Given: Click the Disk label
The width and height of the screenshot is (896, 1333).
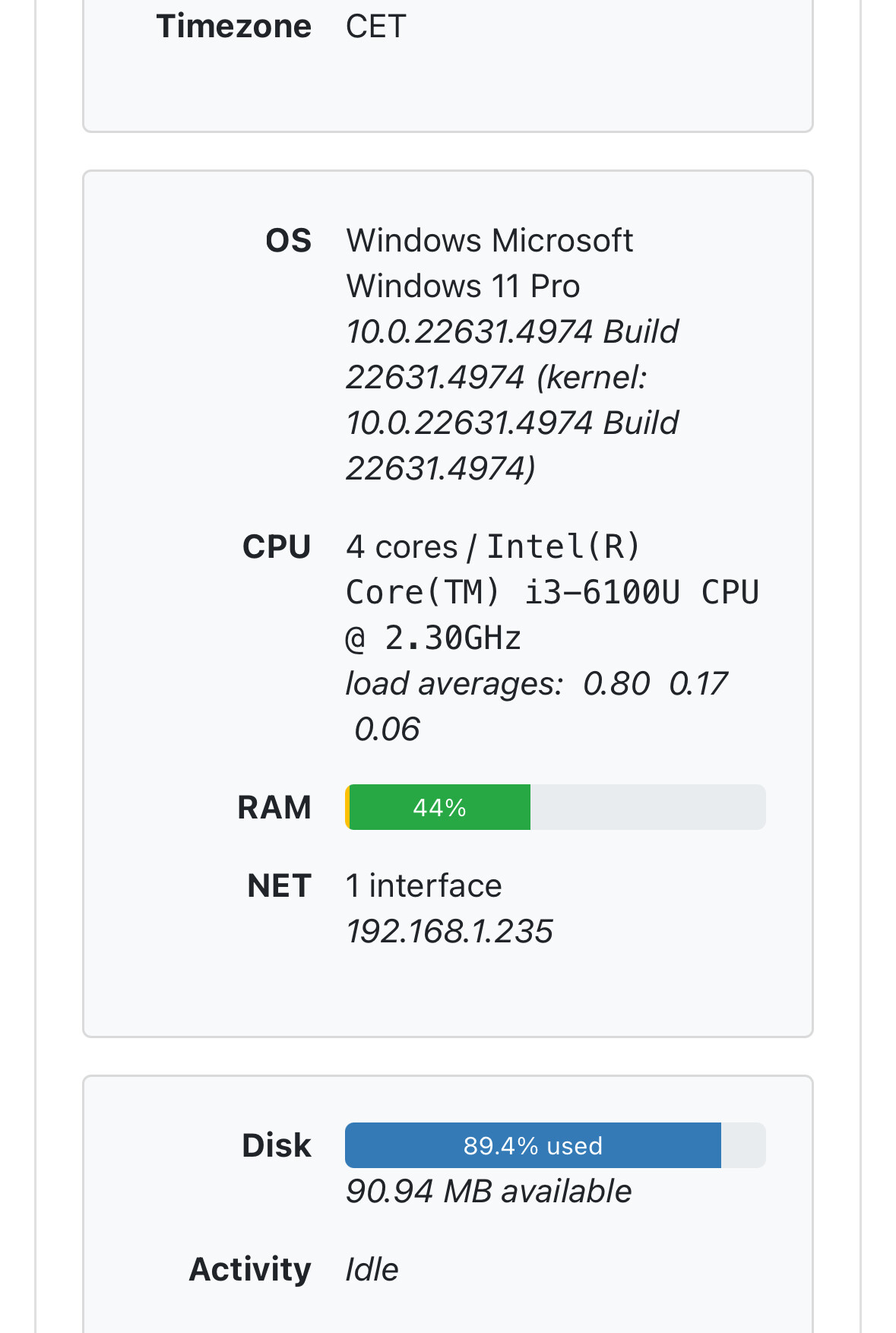Looking at the screenshot, I should tap(277, 1145).
